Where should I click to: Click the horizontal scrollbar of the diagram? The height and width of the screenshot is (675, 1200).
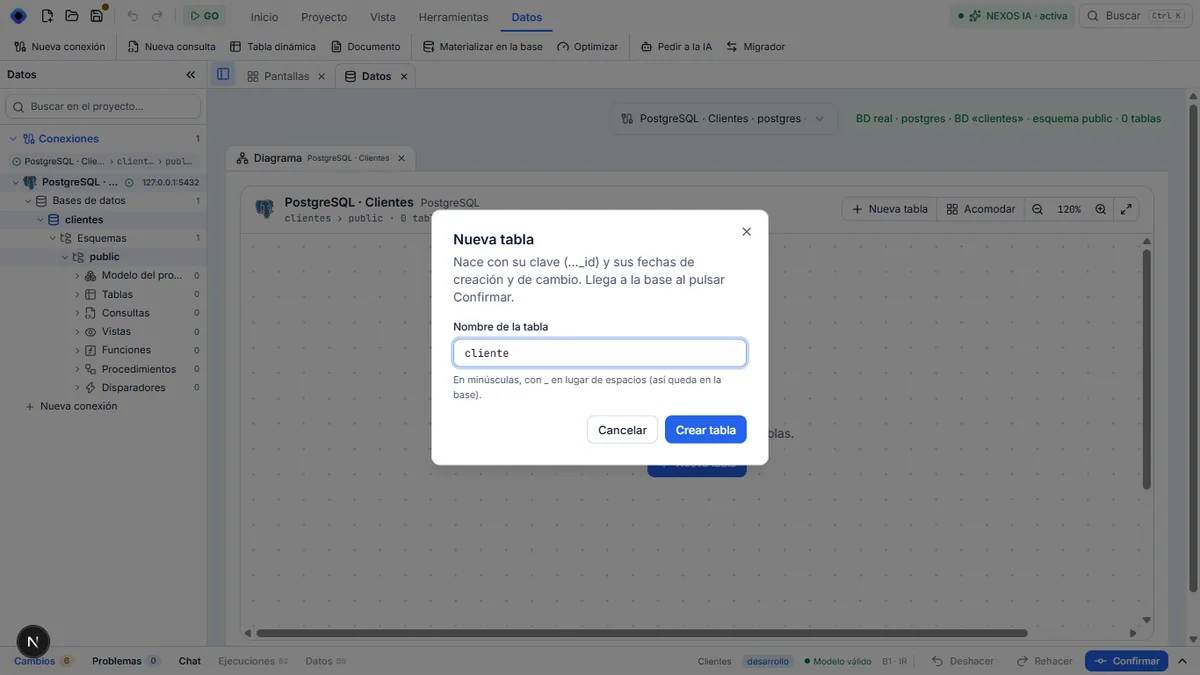click(x=642, y=633)
